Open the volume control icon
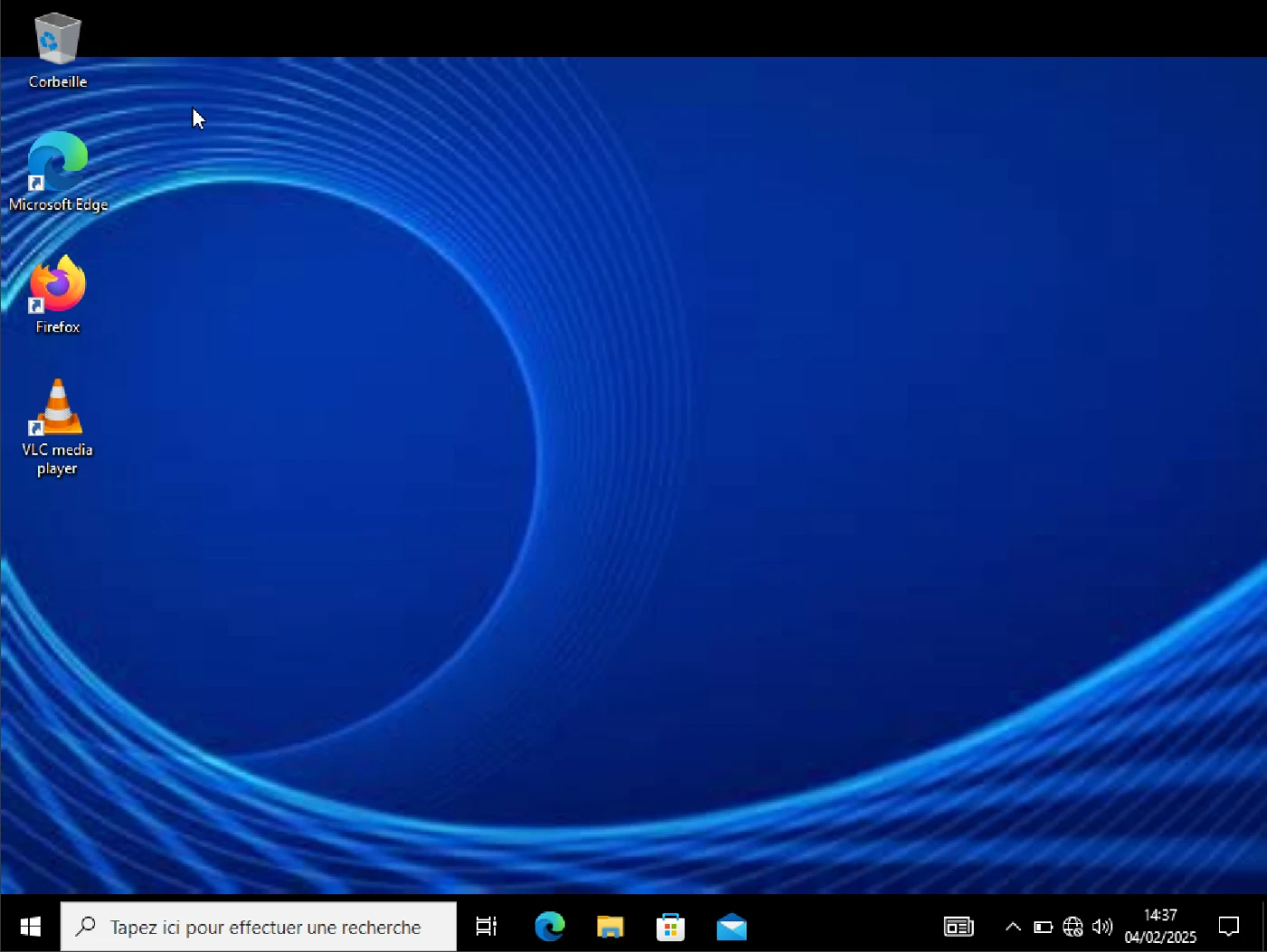Image resolution: width=1267 pixels, height=952 pixels. (x=1101, y=927)
